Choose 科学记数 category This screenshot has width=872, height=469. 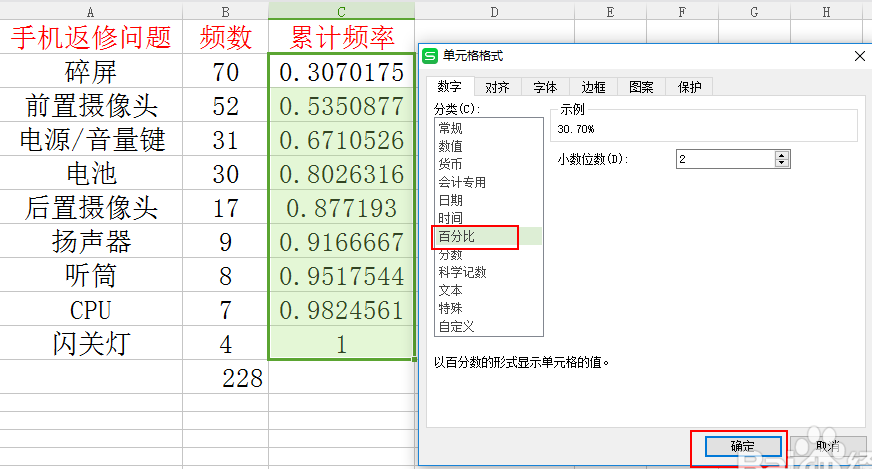point(488,272)
